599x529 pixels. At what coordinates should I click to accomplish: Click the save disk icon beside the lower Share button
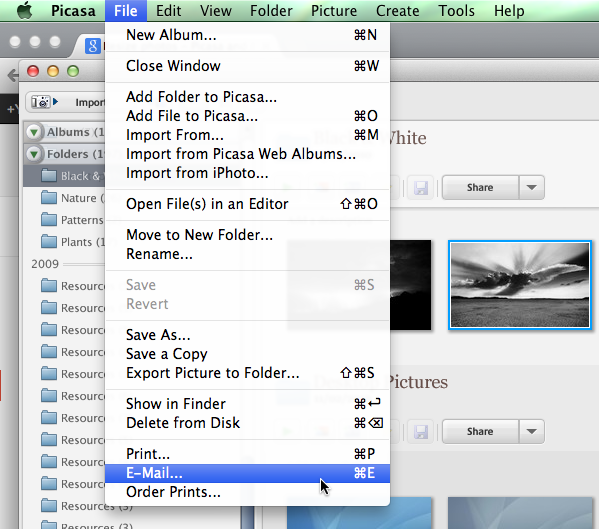click(421, 432)
